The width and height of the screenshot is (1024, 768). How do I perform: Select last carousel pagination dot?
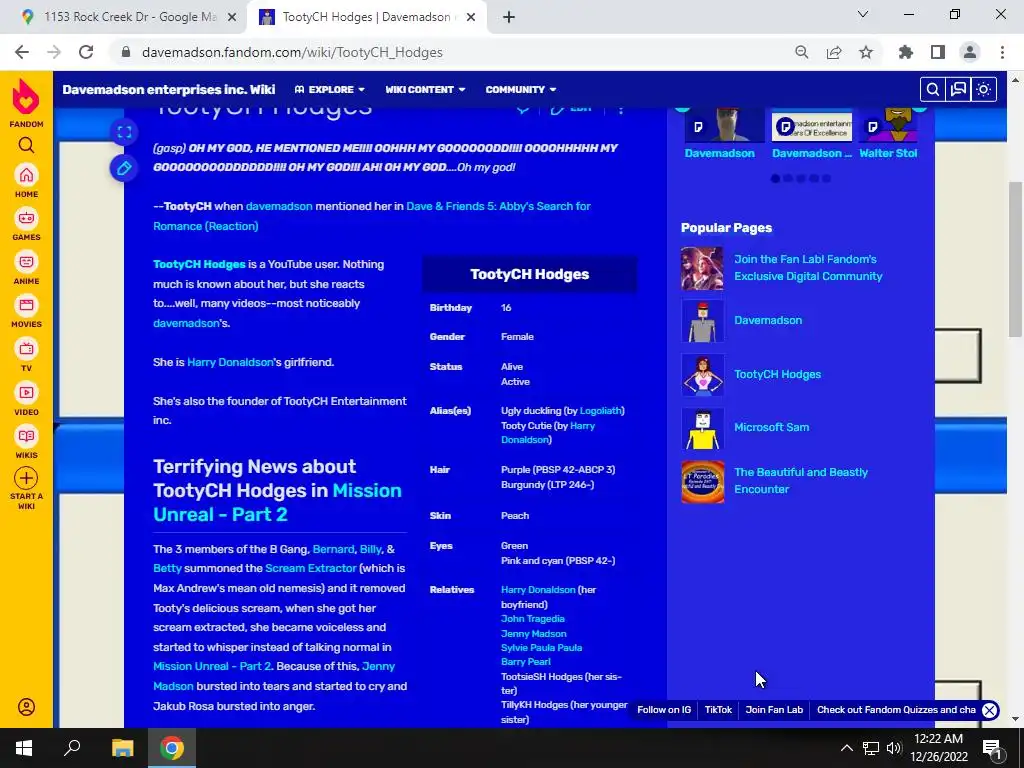[x=826, y=178]
